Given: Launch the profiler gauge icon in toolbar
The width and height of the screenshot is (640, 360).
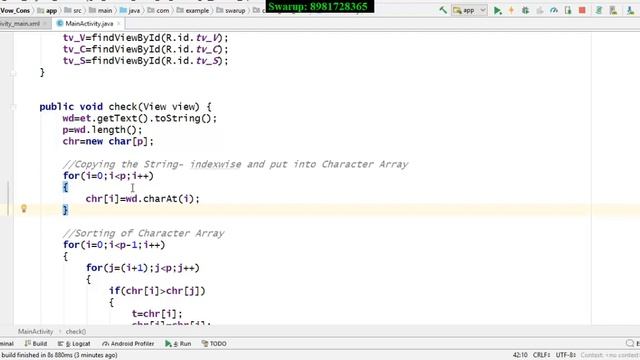Looking at the screenshot, I should tap(553, 11).
